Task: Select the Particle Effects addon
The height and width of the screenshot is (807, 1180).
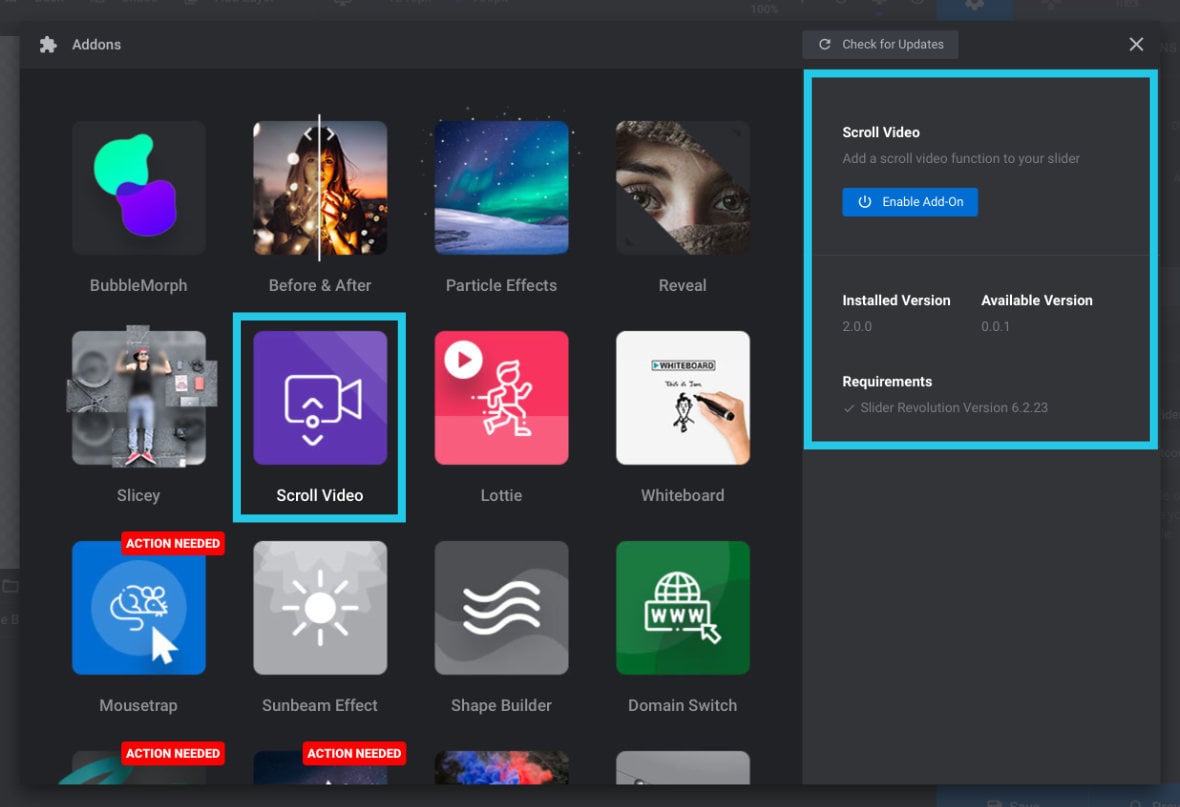Action: tap(501, 187)
